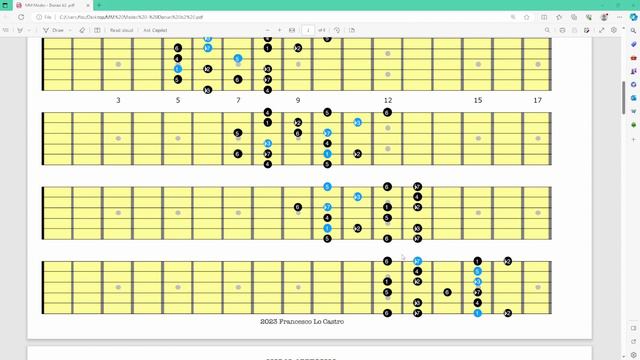This screenshot has height=360, width=640.
Task: Start Read aloud
Action: pyautogui.click(x=121, y=30)
